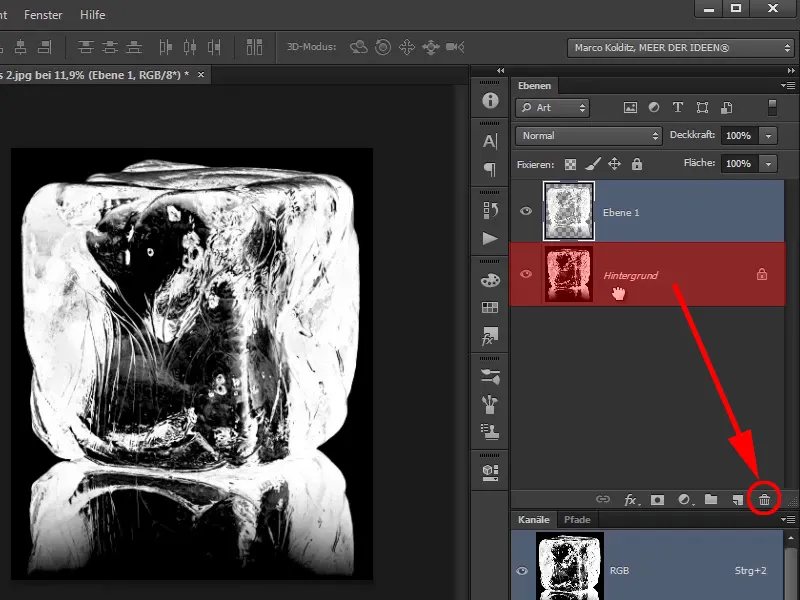Distribute top edges icon
Viewport: 800px width, 600px height.
click(x=85, y=47)
